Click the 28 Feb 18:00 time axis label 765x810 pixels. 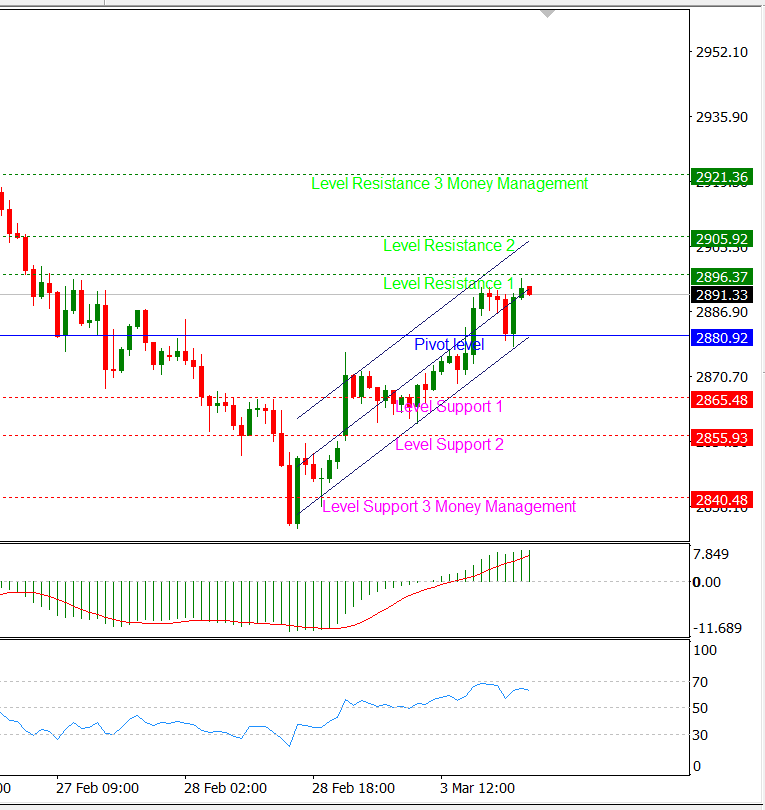[353, 787]
